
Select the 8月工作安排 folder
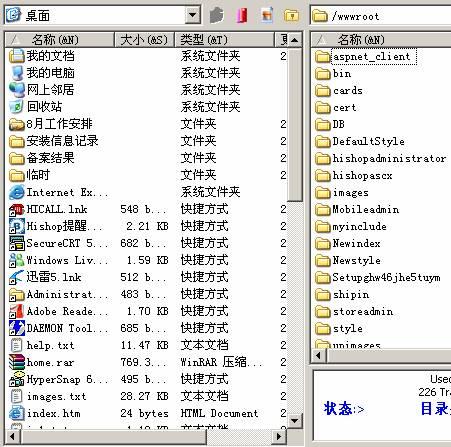pyautogui.click(x=51, y=124)
